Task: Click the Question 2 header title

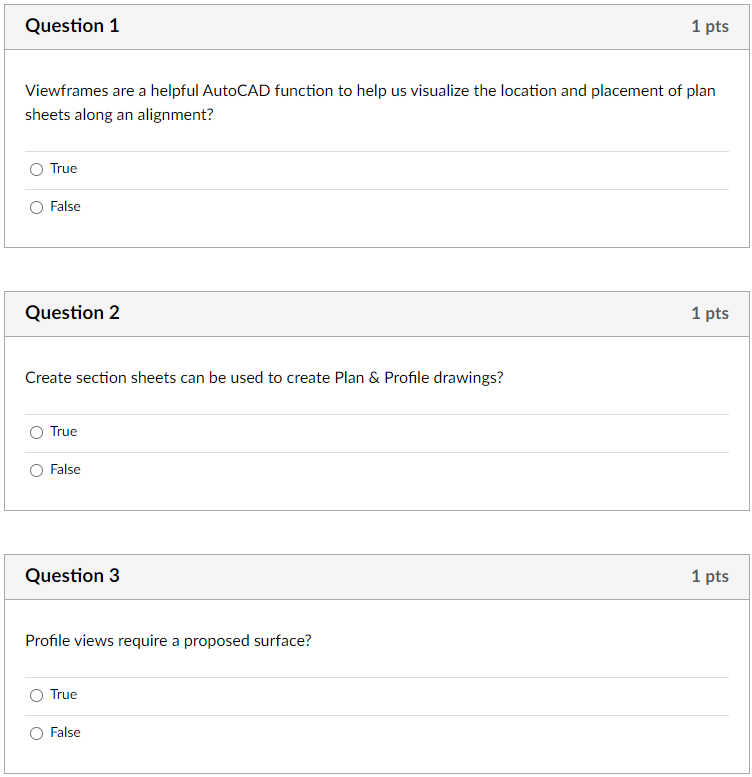Action: (x=72, y=313)
